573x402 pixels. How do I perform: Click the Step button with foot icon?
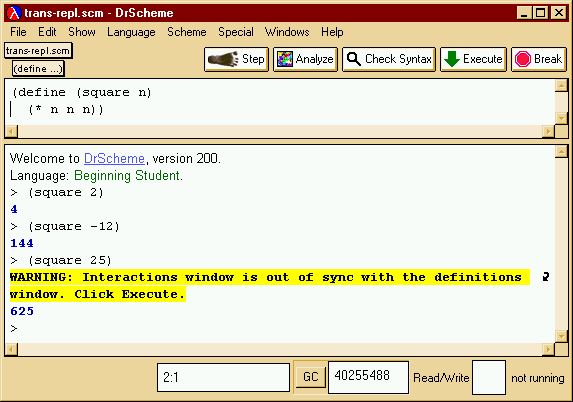click(x=236, y=59)
